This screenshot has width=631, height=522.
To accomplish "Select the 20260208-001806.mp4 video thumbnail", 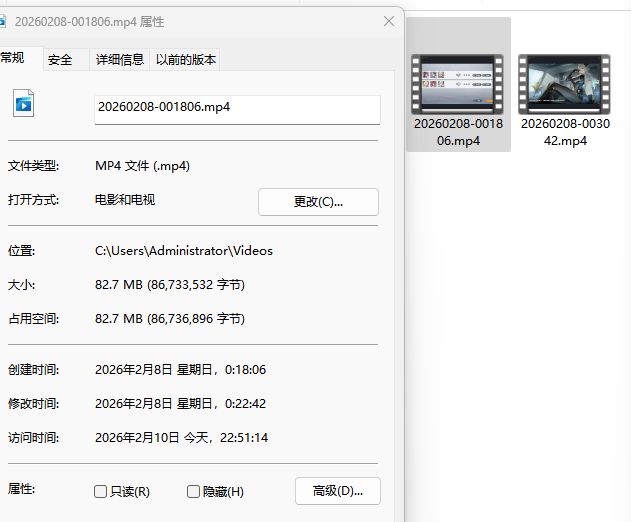I will tap(458, 84).
